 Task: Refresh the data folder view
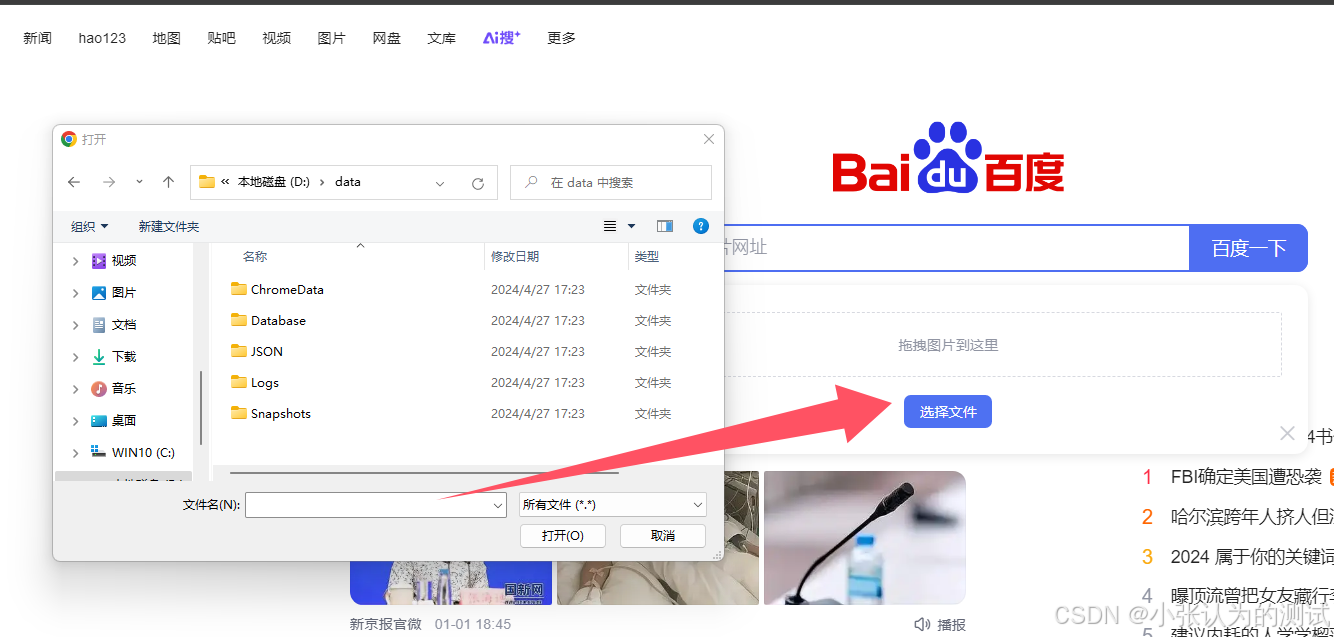click(478, 183)
